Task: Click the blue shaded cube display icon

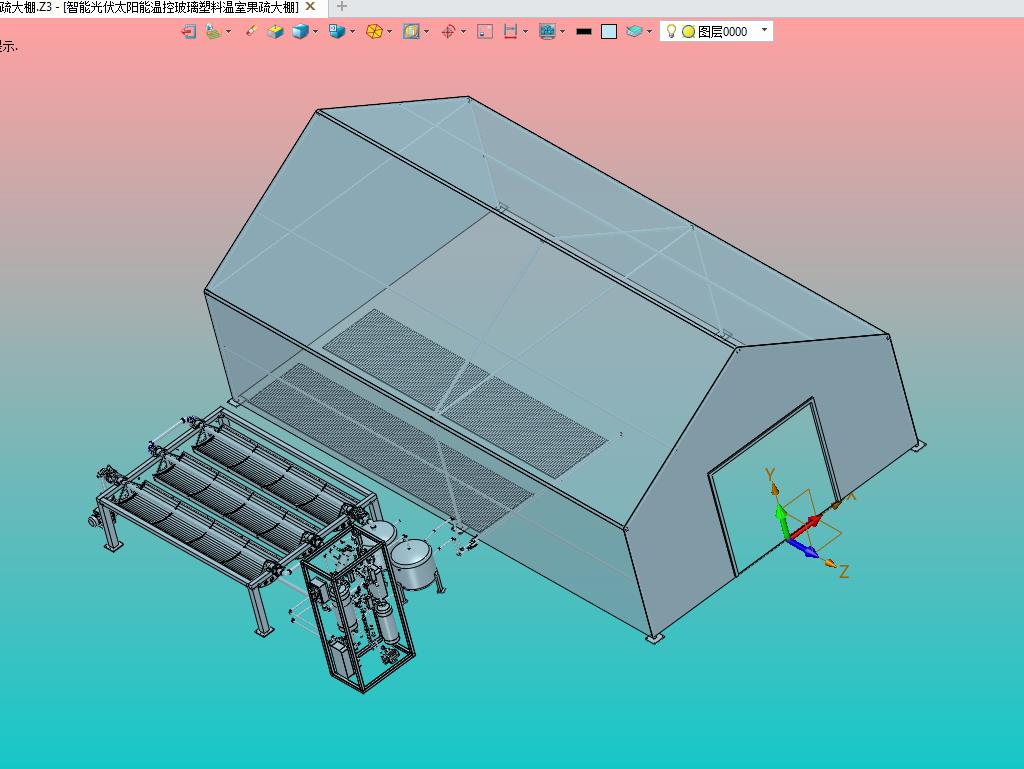Action: point(300,31)
